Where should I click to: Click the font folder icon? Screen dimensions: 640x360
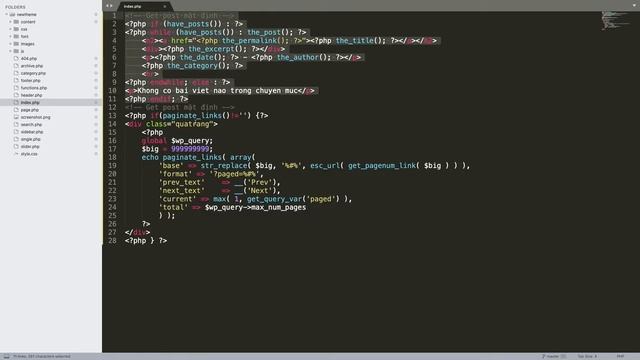pos(16,36)
